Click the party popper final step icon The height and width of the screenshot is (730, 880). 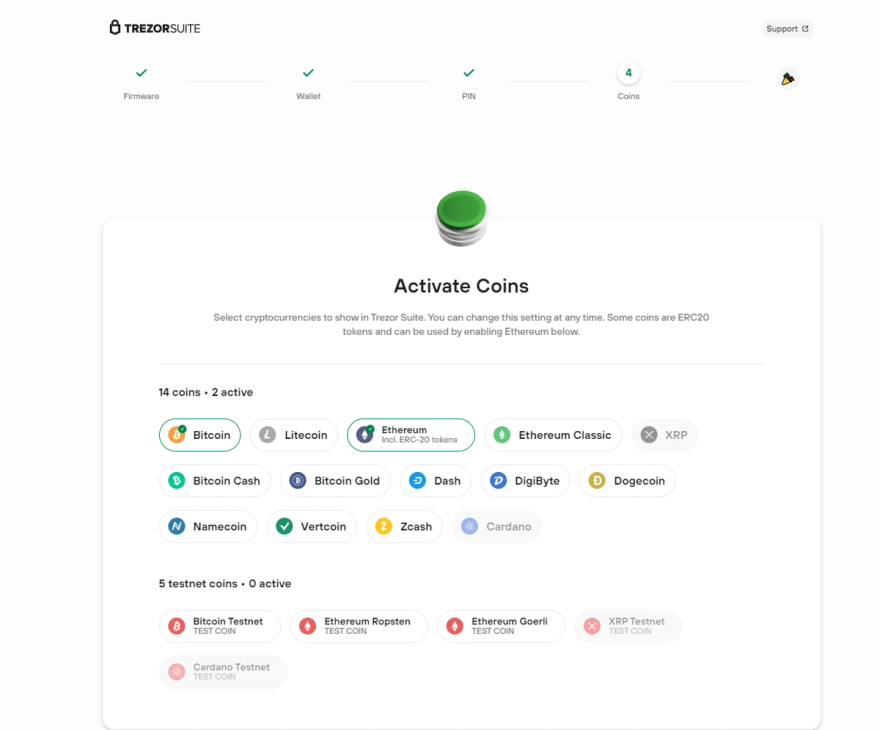(x=788, y=79)
